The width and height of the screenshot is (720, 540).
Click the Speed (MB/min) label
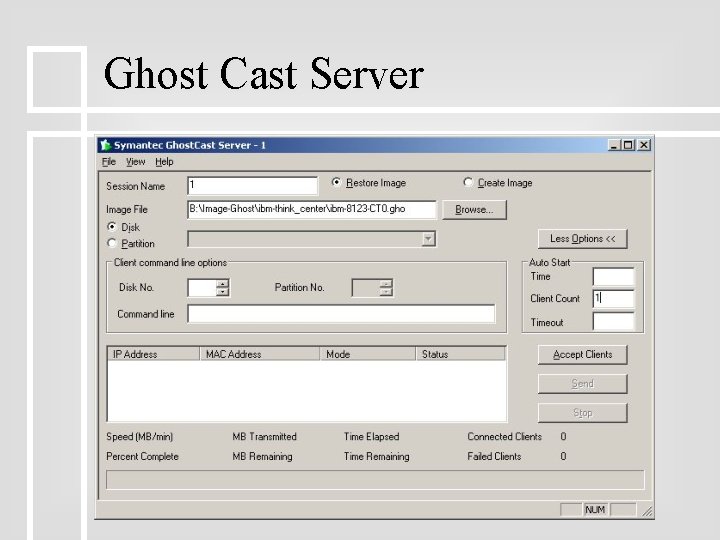140,437
